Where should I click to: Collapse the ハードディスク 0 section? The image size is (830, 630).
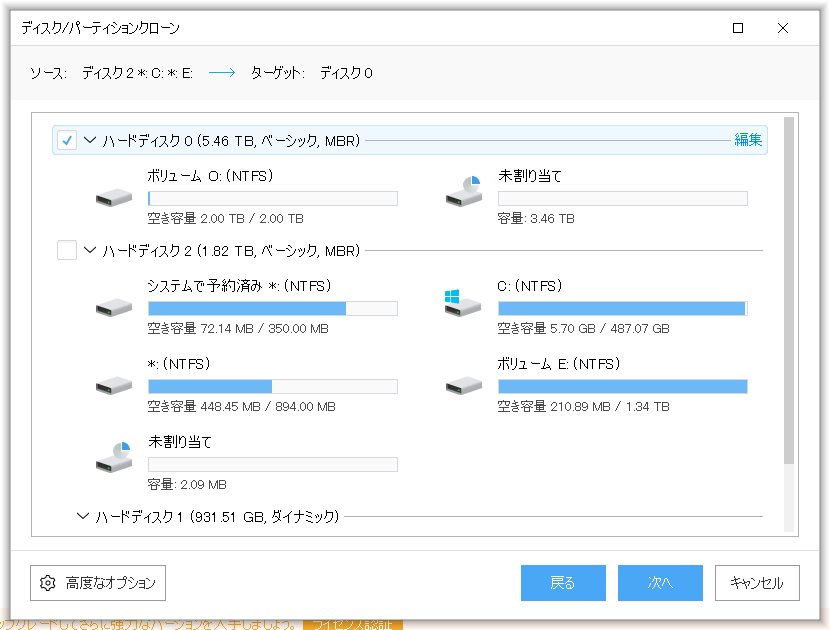(88, 140)
